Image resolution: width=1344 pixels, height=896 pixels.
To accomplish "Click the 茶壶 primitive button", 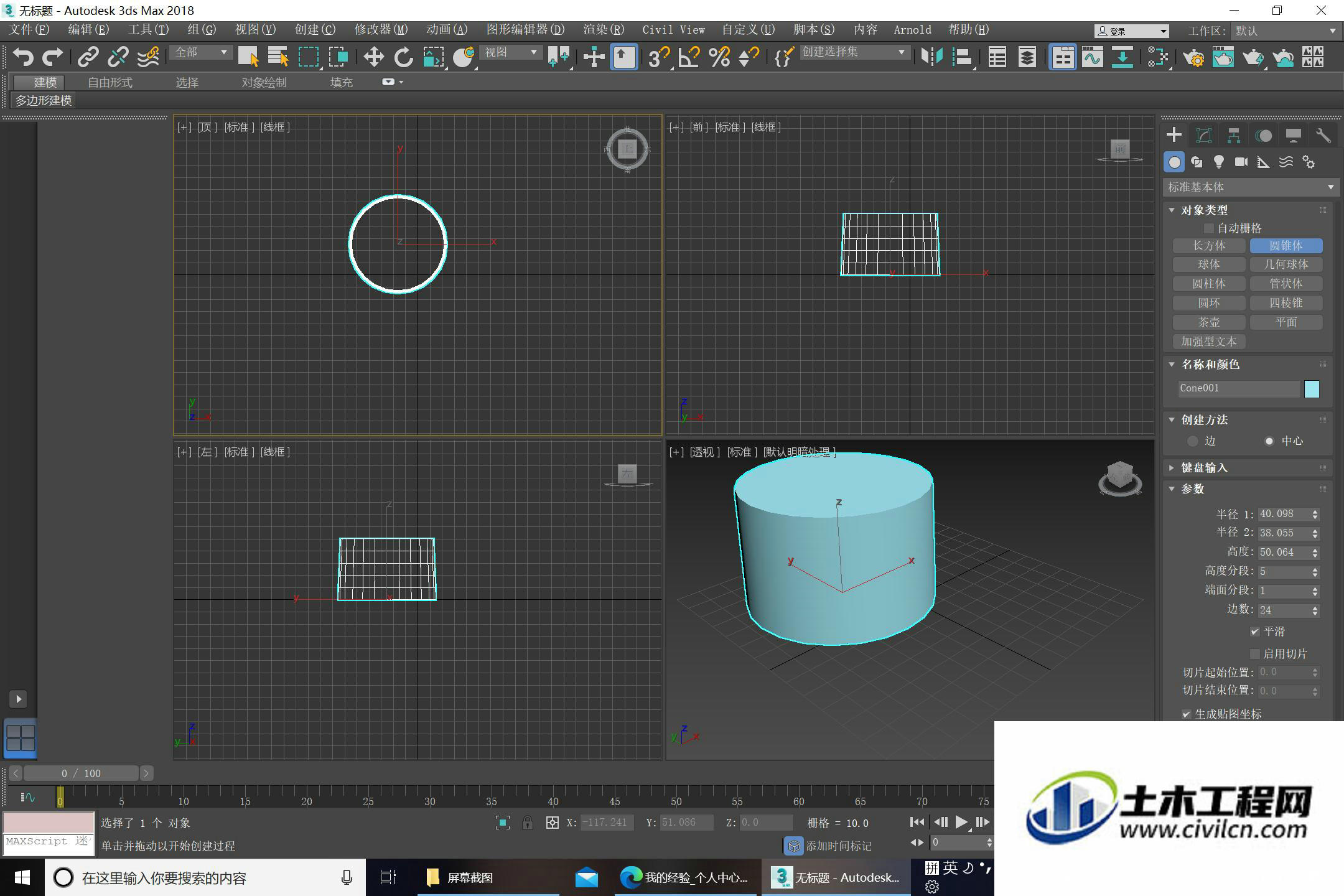I will [1209, 322].
